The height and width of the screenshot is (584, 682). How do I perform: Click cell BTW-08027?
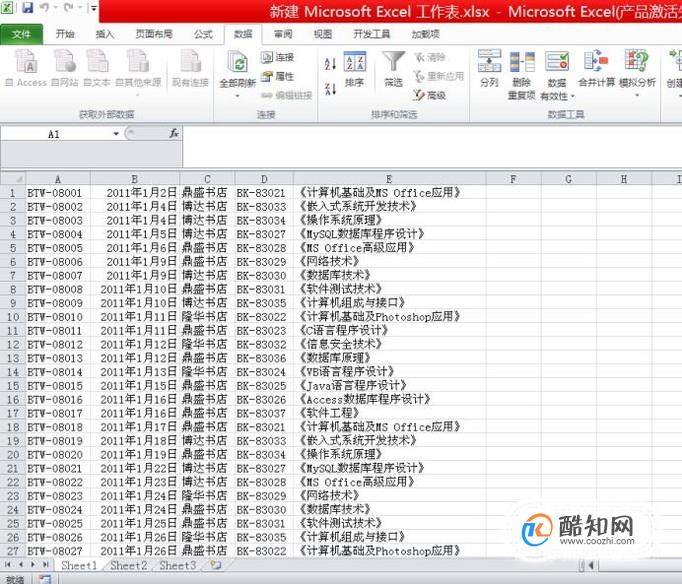click(x=58, y=551)
